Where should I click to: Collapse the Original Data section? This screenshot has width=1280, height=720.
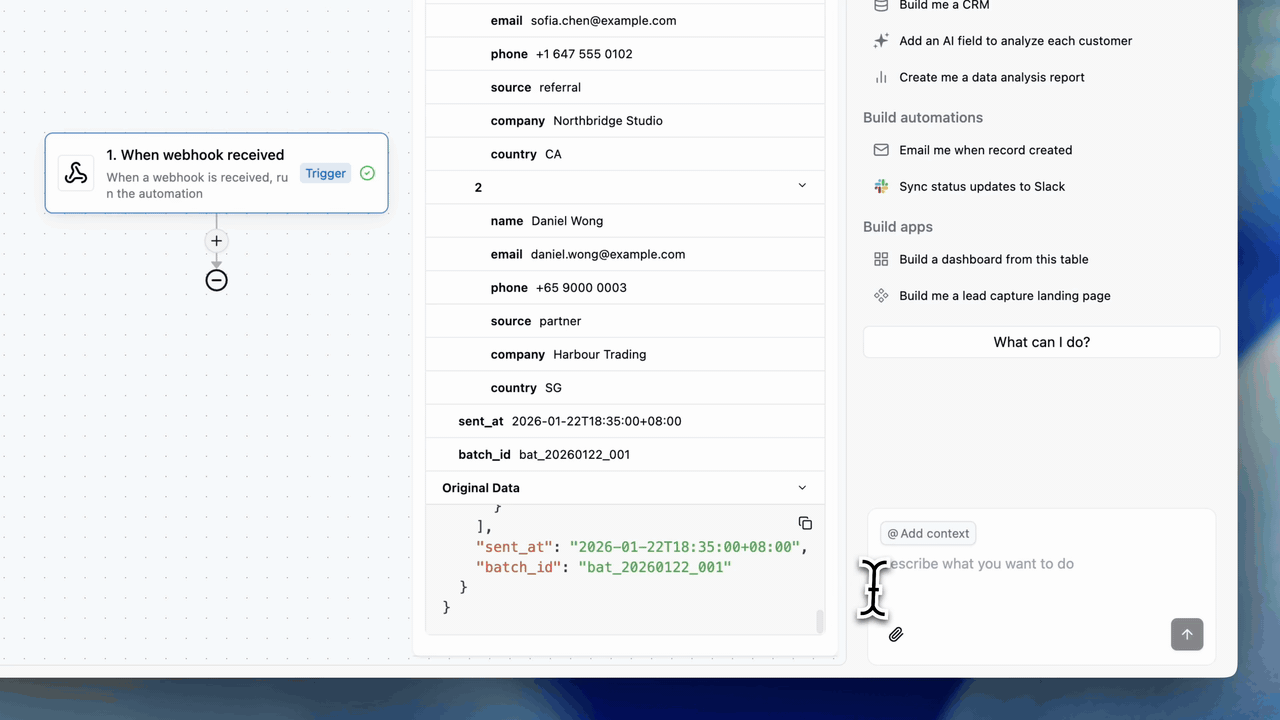tap(801, 488)
